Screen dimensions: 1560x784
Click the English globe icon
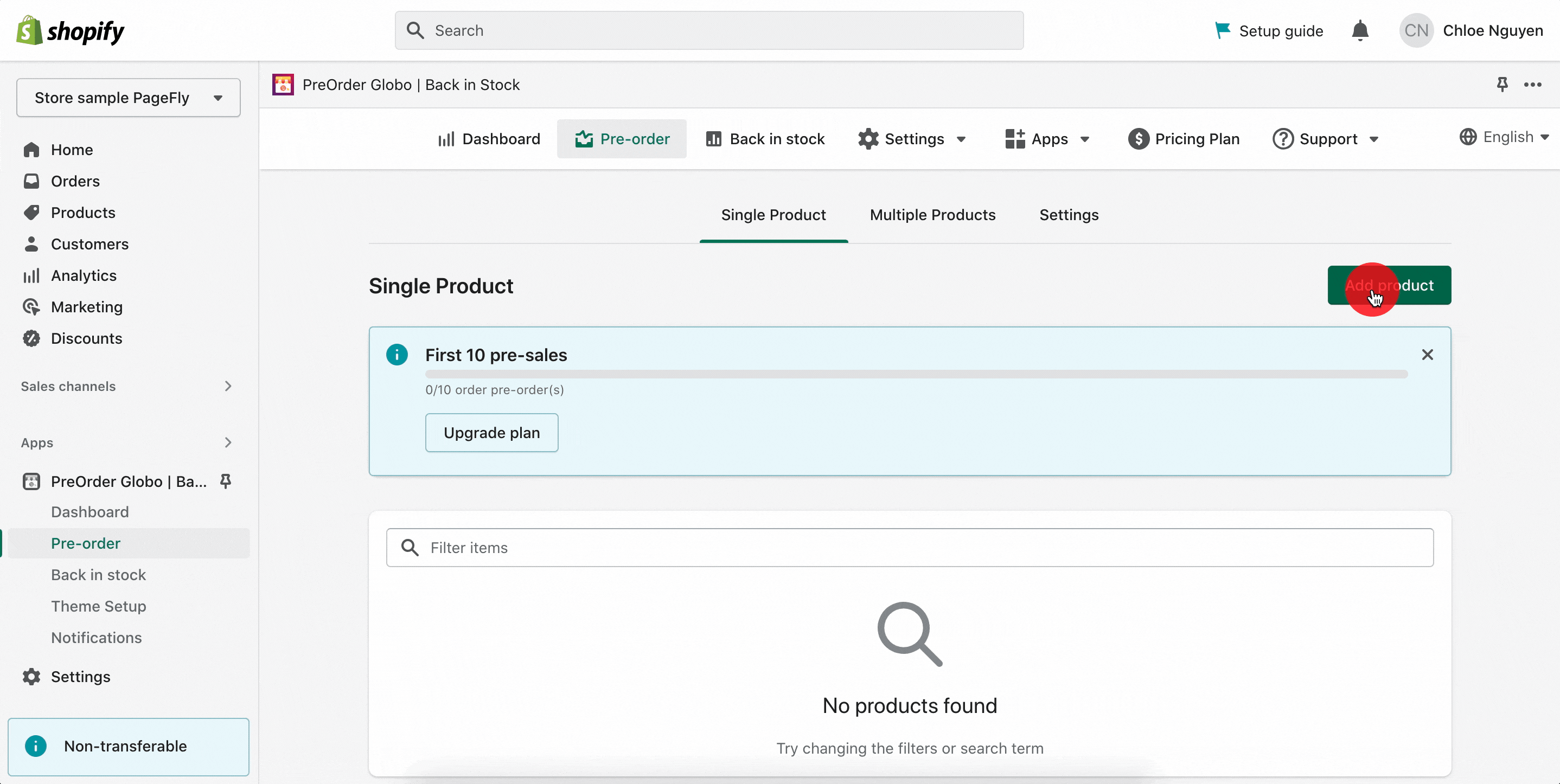point(1468,137)
